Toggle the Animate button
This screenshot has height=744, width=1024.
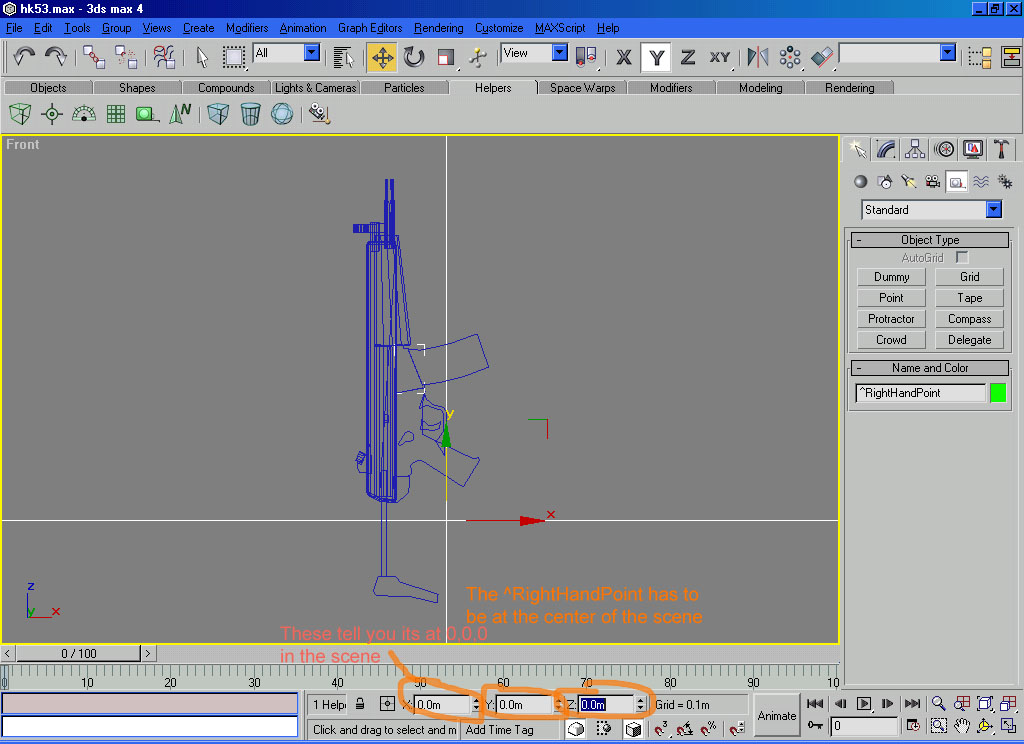[x=776, y=715]
